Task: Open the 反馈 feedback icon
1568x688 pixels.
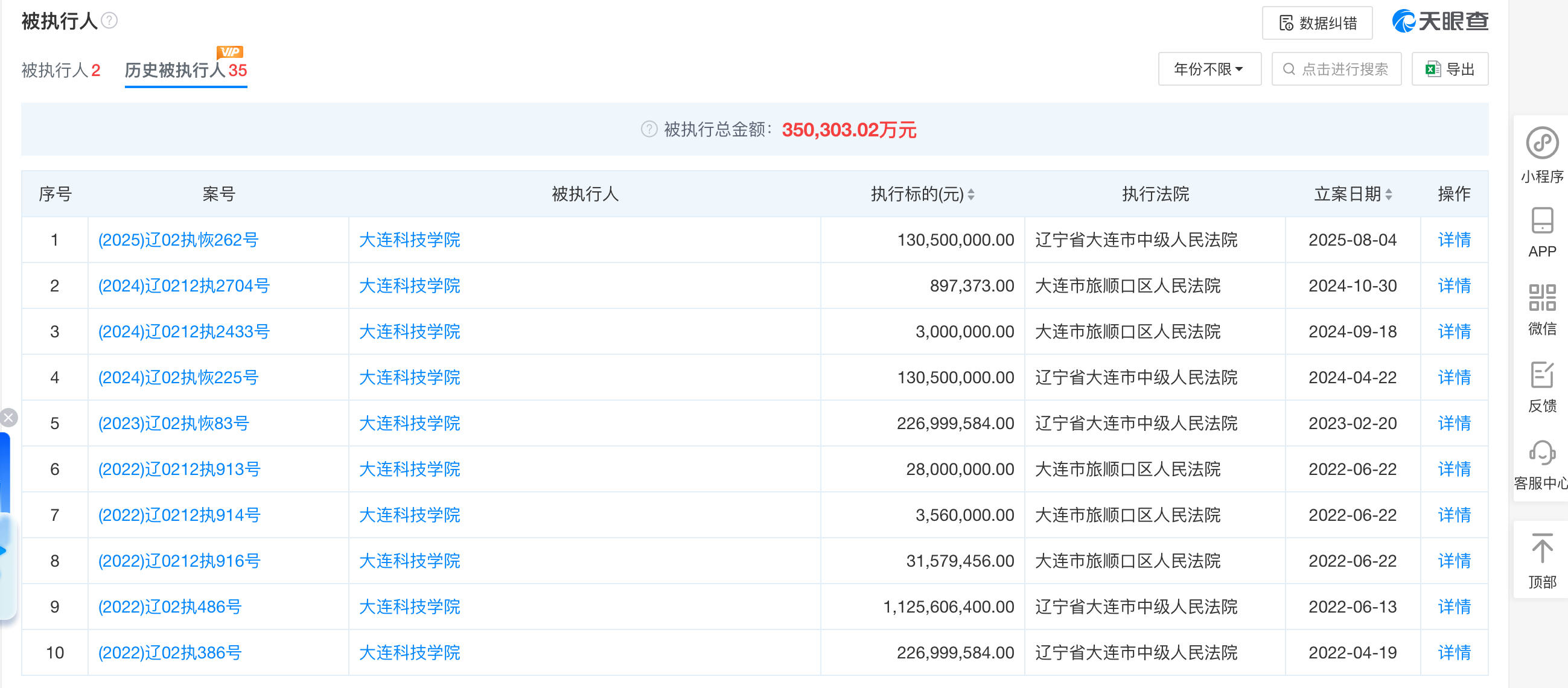Action: (x=1541, y=375)
